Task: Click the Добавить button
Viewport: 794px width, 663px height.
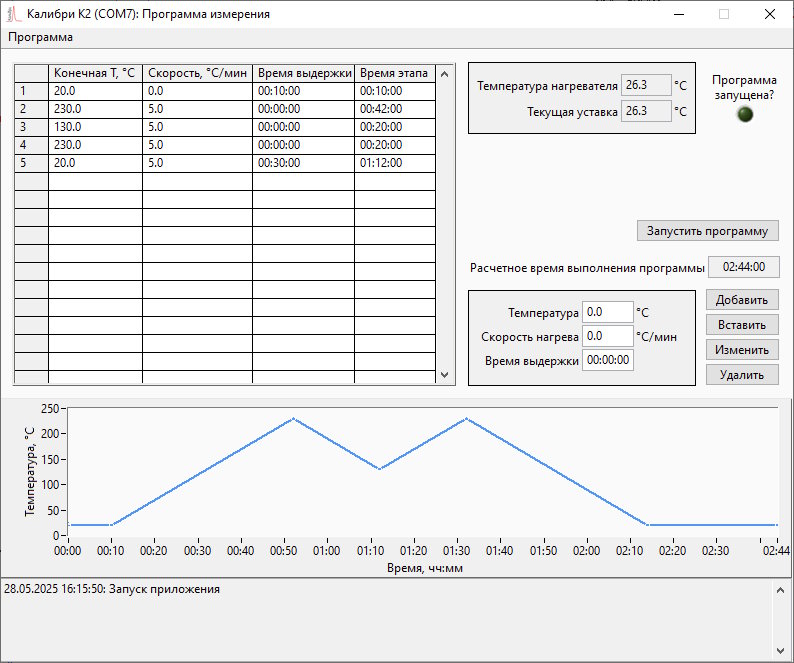Action: tap(742, 300)
